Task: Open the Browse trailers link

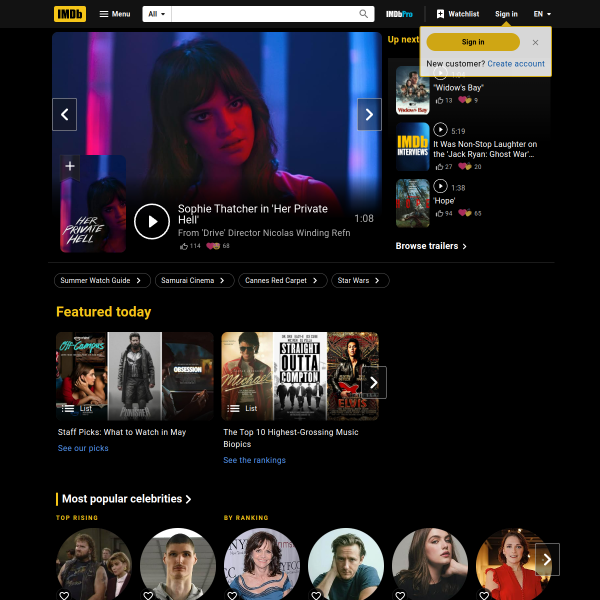Action: (x=431, y=246)
